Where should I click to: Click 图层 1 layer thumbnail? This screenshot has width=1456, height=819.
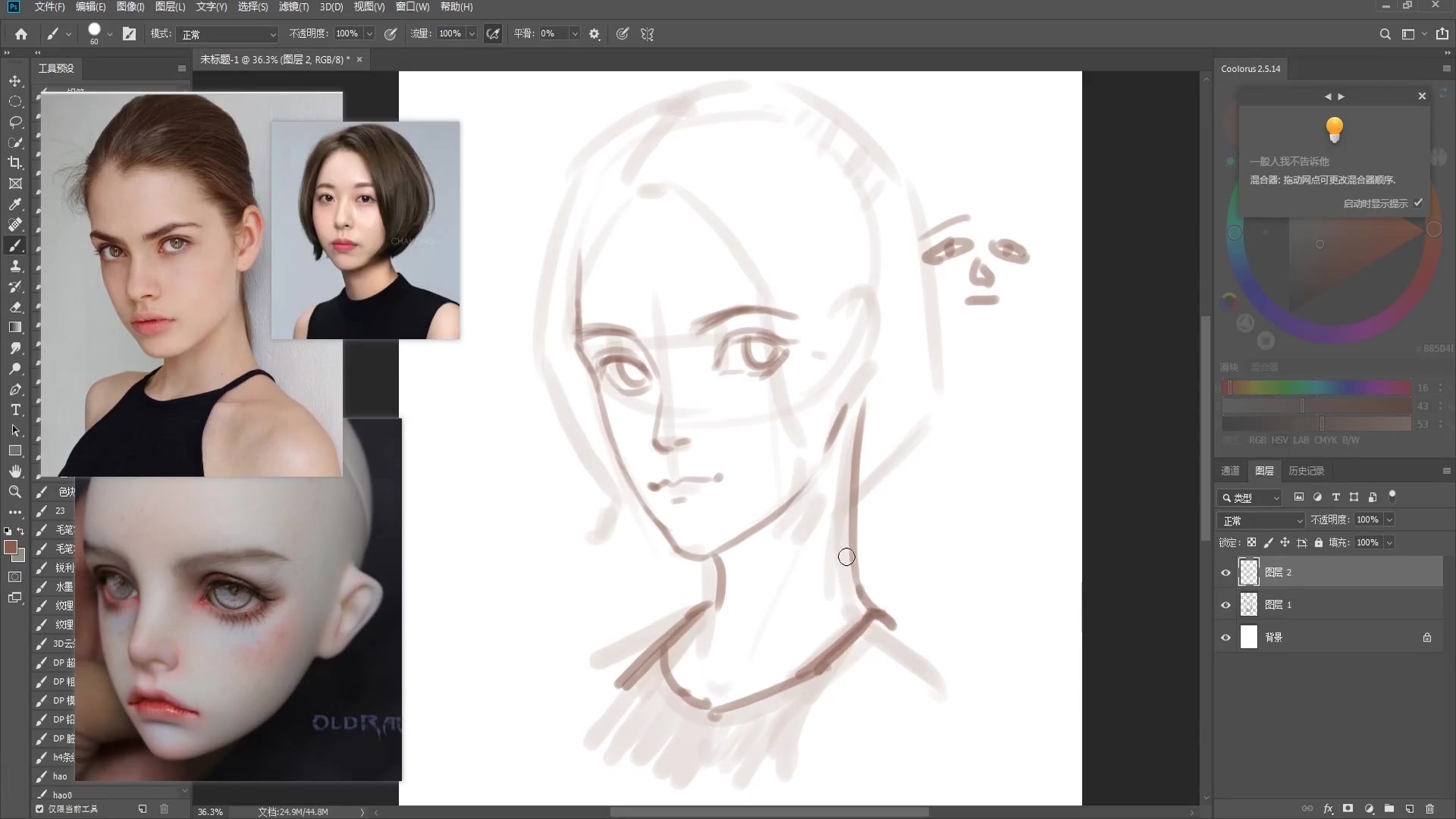[1248, 604]
